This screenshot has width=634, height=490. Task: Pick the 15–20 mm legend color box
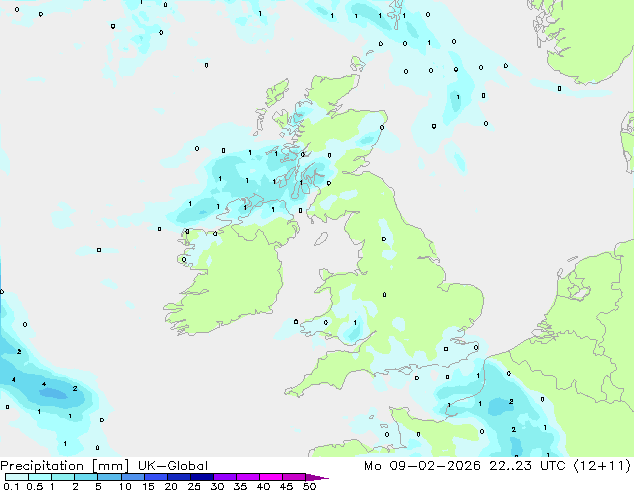(155, 477)
